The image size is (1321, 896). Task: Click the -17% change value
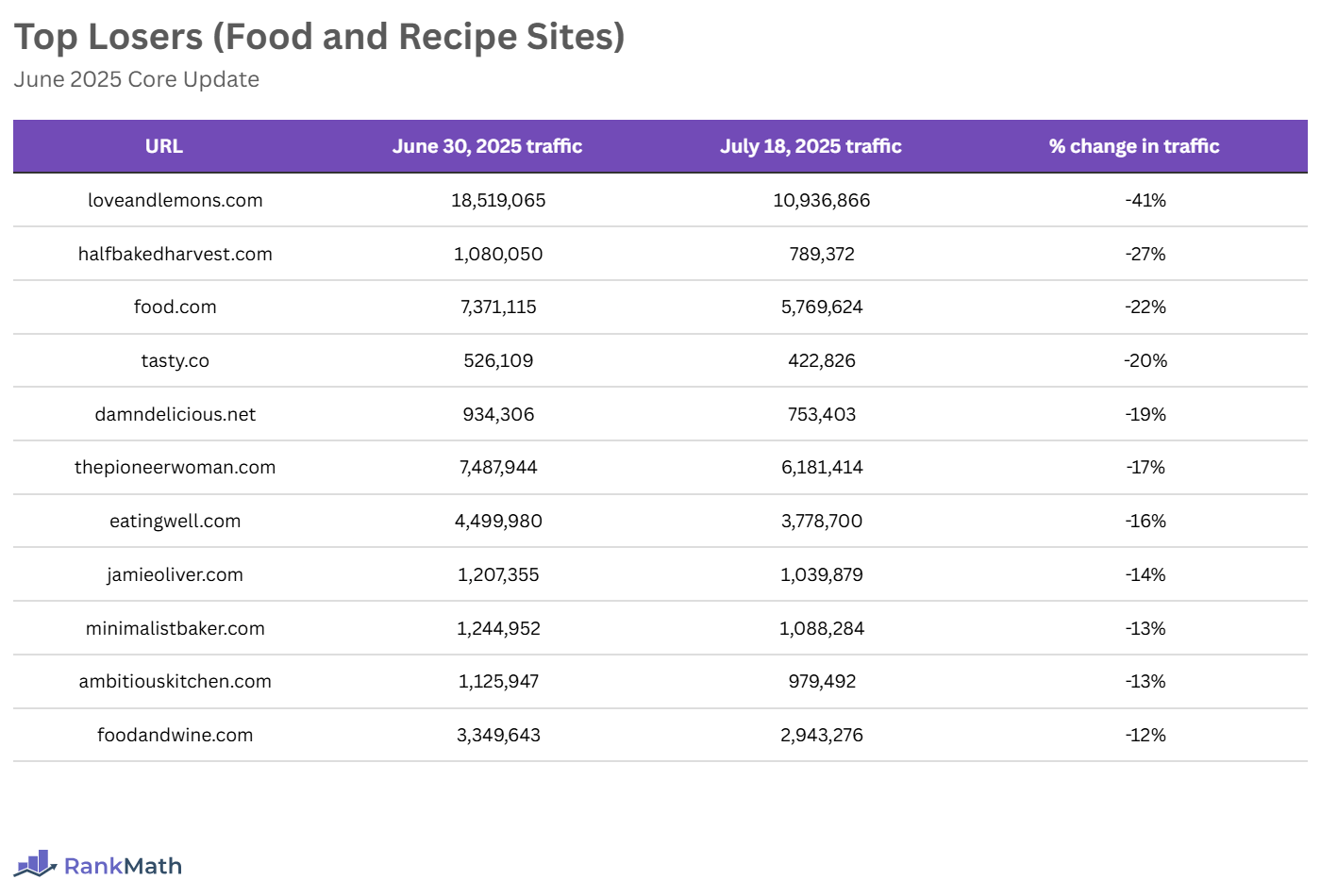click(x=1145, y=467)
